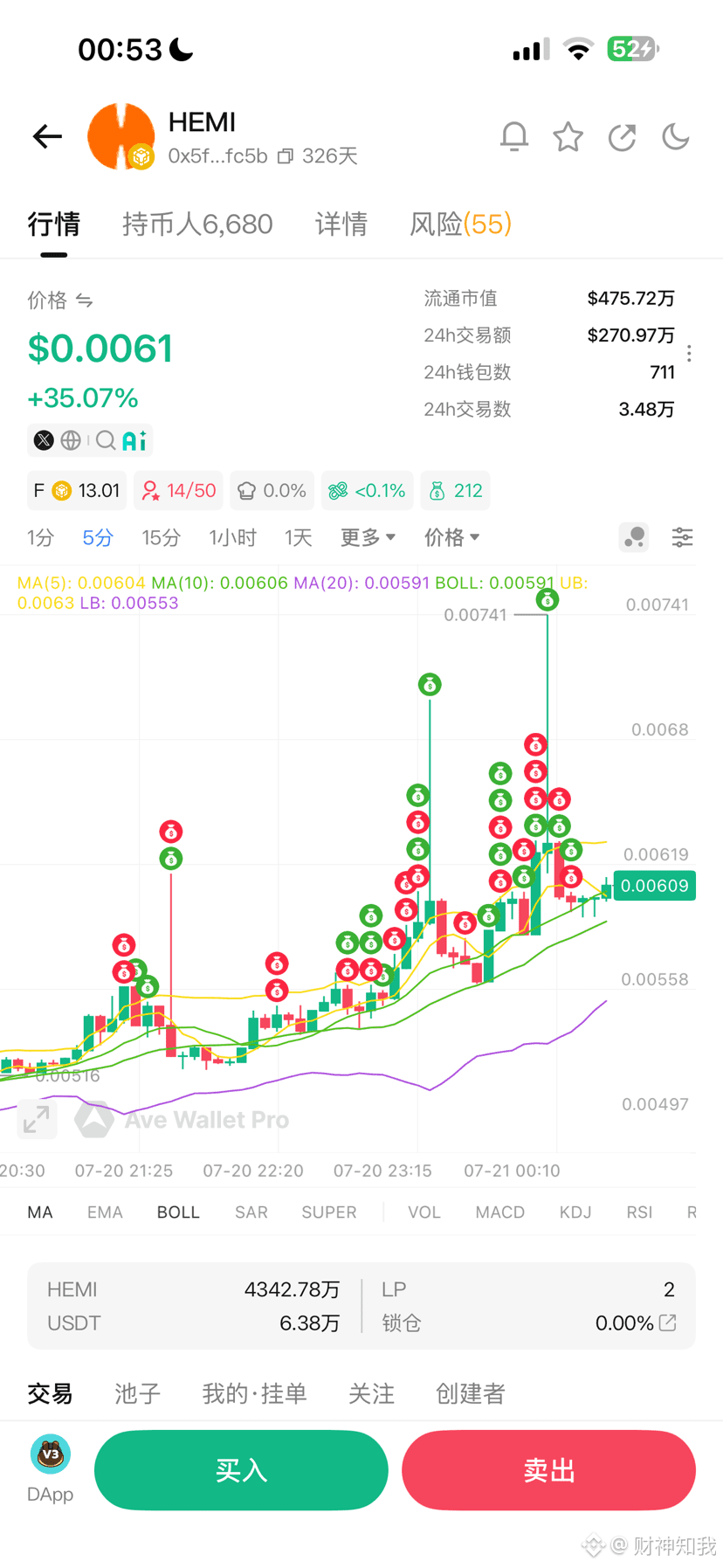Screen dimensions: 723x1568
Task: Select 1分 timeframe
Action: coord(40,537)
